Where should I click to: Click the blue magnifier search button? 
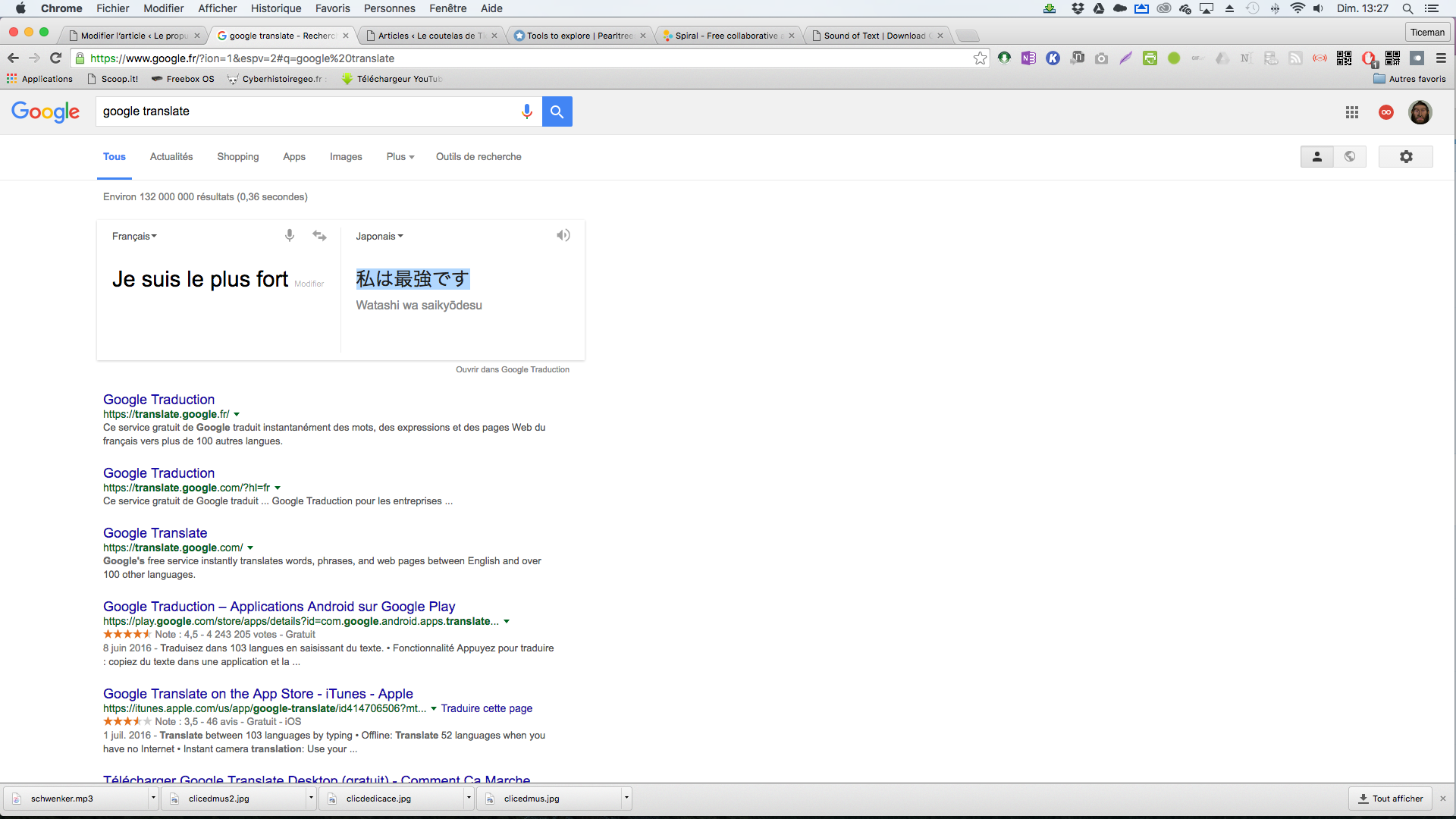point(557,111)
